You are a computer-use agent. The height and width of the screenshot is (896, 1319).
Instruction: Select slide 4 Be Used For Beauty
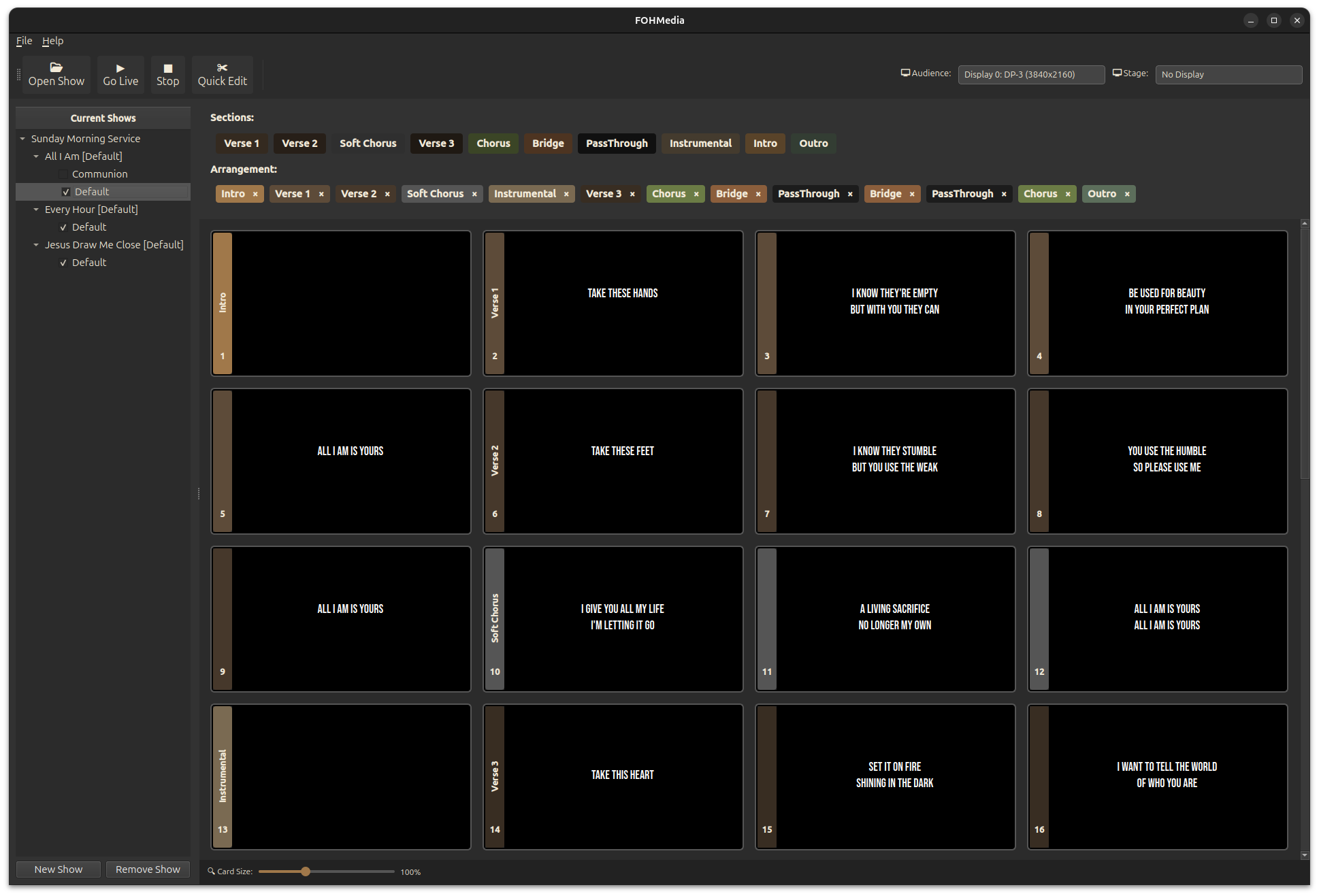[x=1157, y=303]
